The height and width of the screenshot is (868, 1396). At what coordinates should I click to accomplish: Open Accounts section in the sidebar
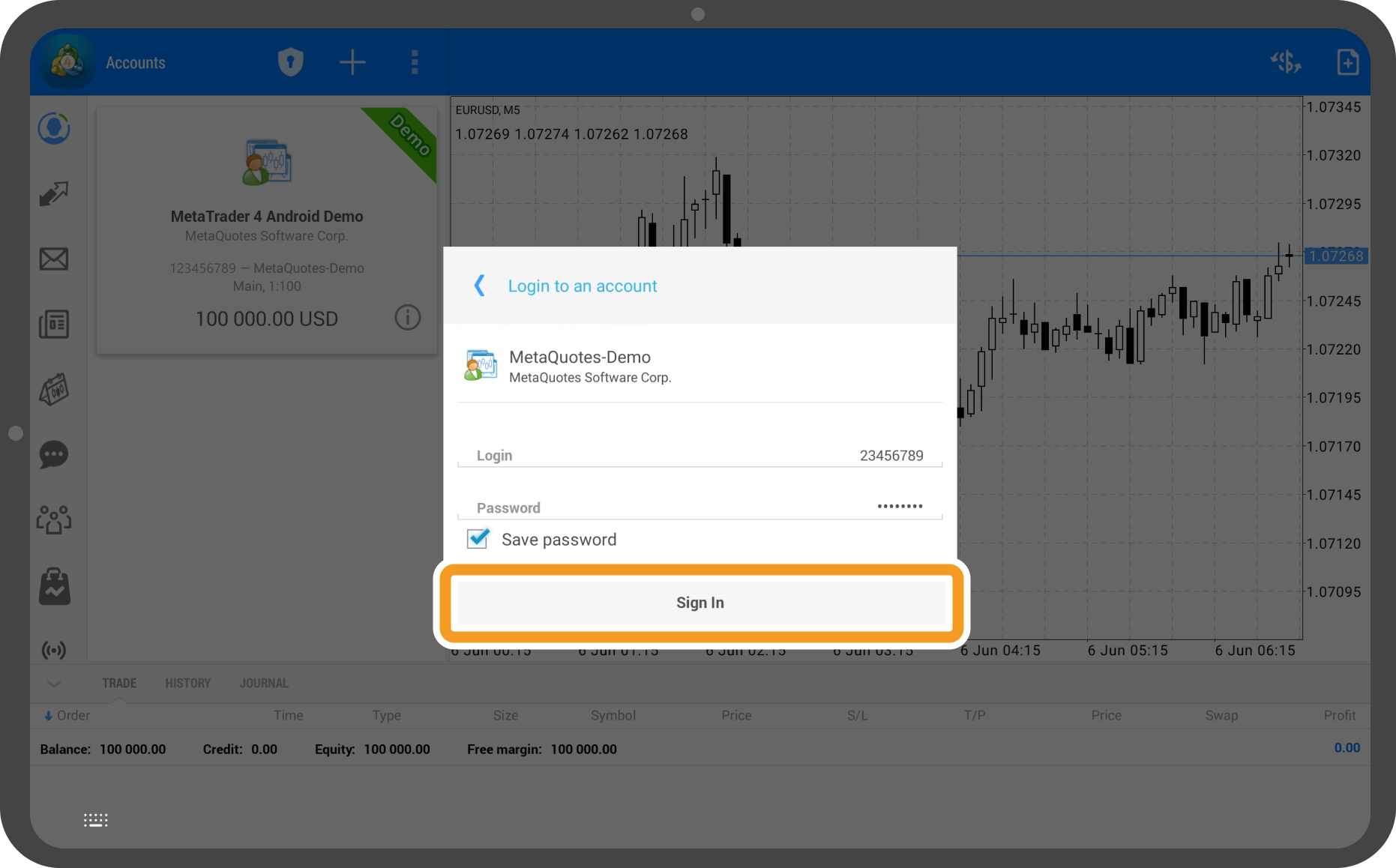[54, 128]
